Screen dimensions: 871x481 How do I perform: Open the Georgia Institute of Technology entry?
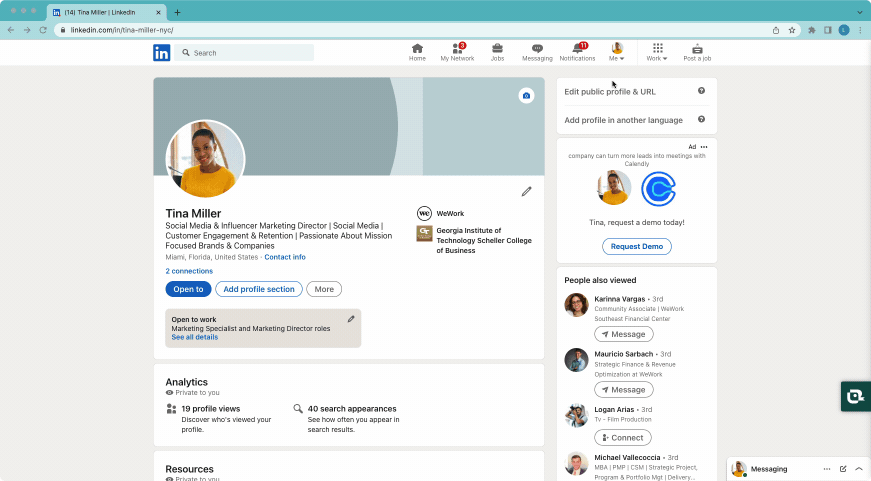click(x=474, y=240)
